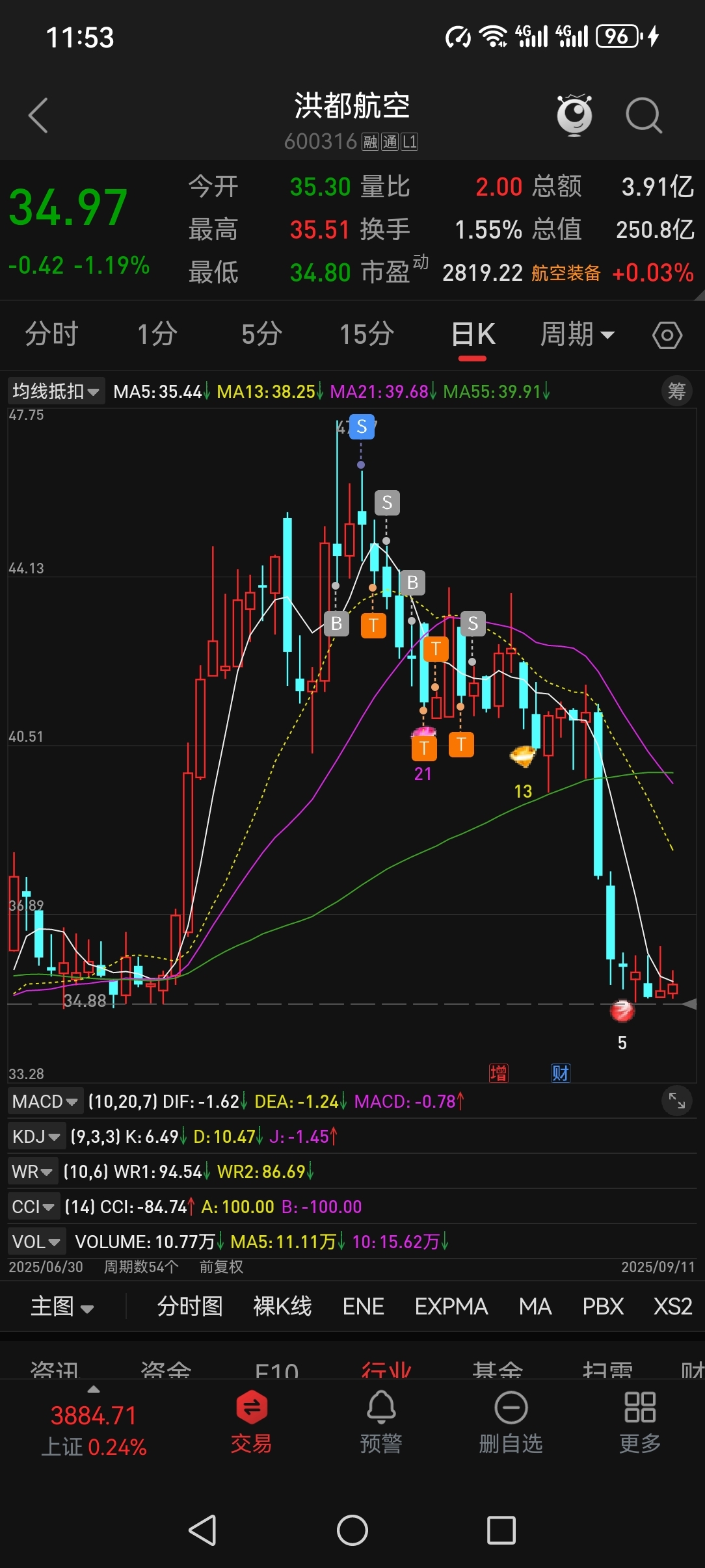Tap the L1 level tag
Image resolution: width=705 pixels, height=1568 pixels.
pyautogui.click(x=409, y=142)
